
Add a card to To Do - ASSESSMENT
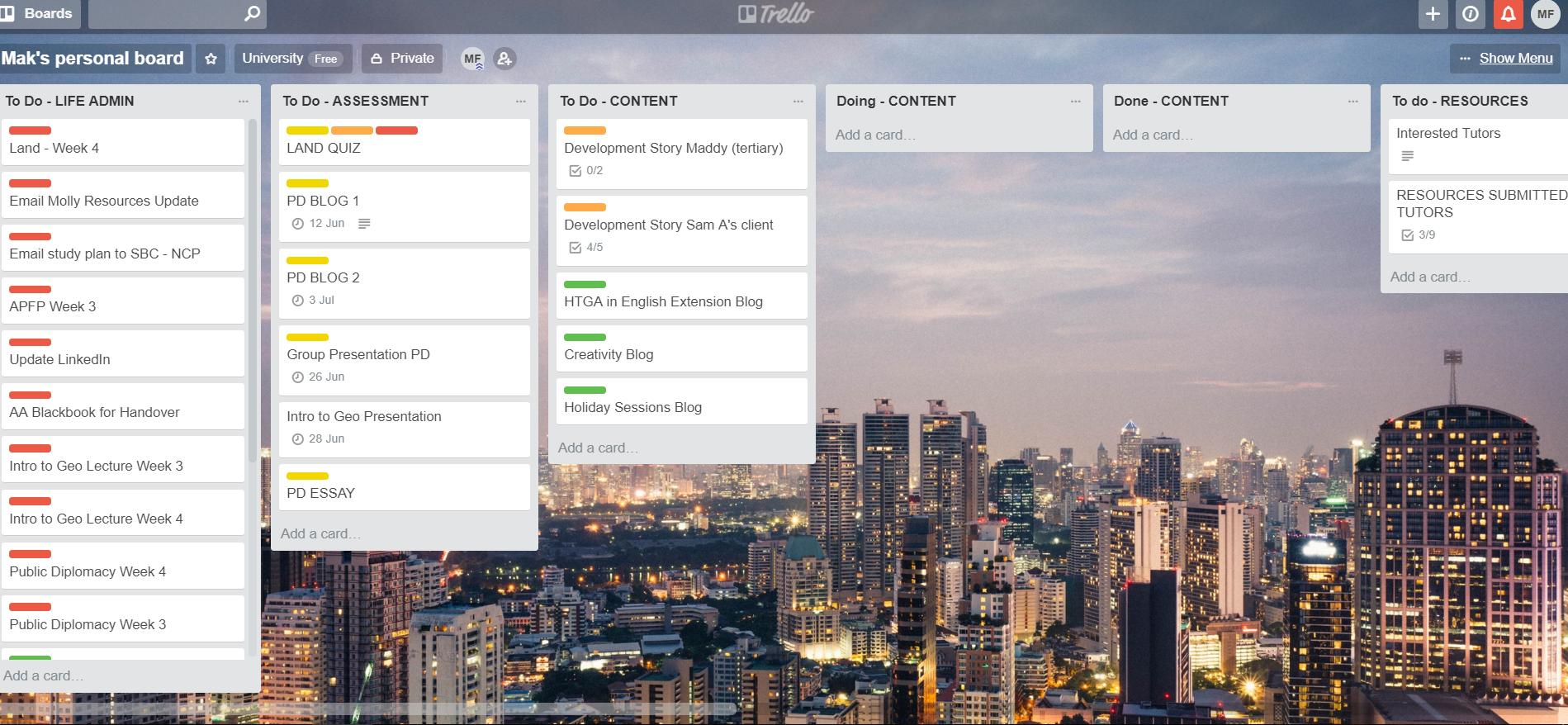click(x=320, y=533)
